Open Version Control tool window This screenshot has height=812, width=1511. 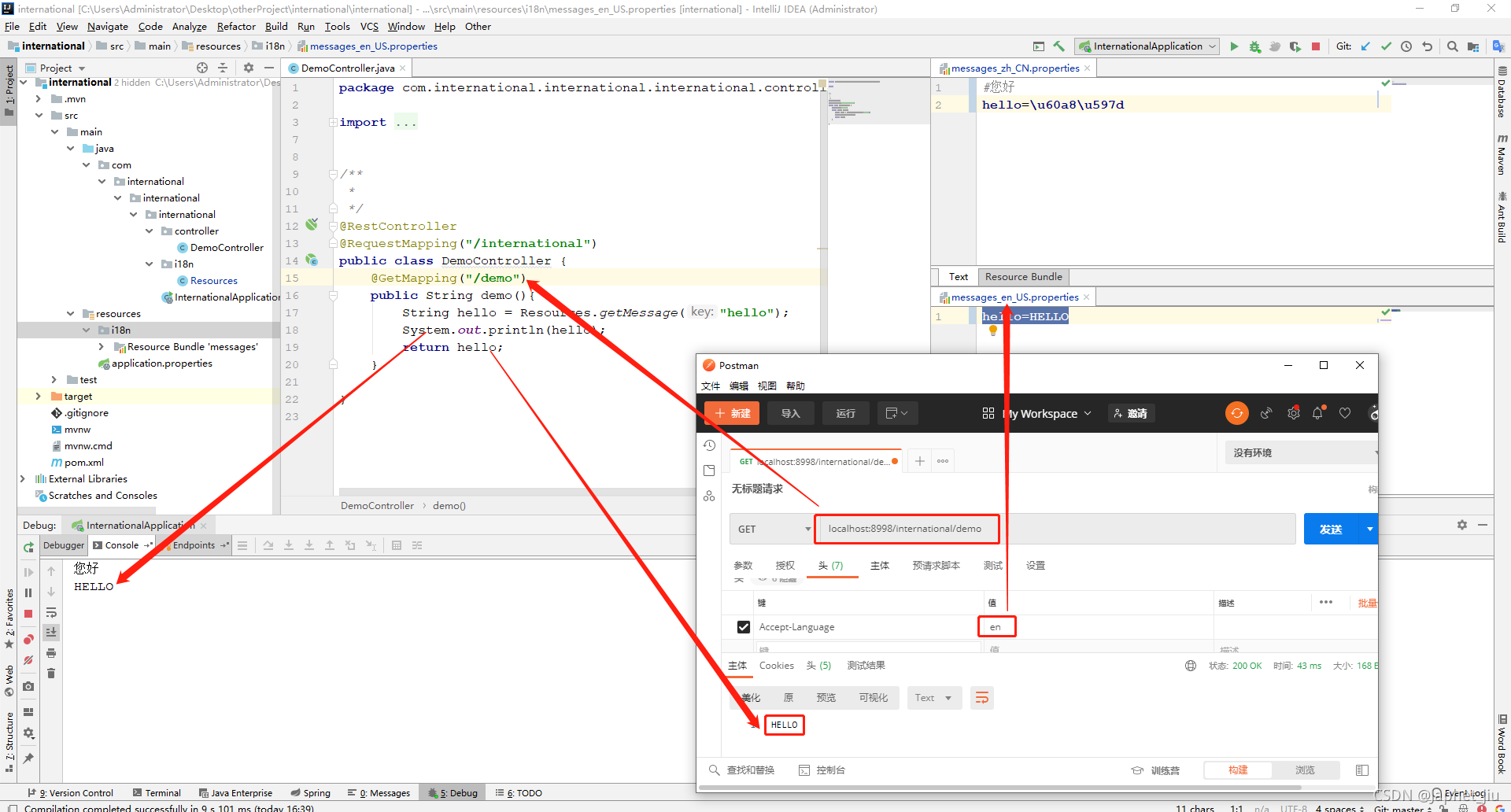click(70, 793)
